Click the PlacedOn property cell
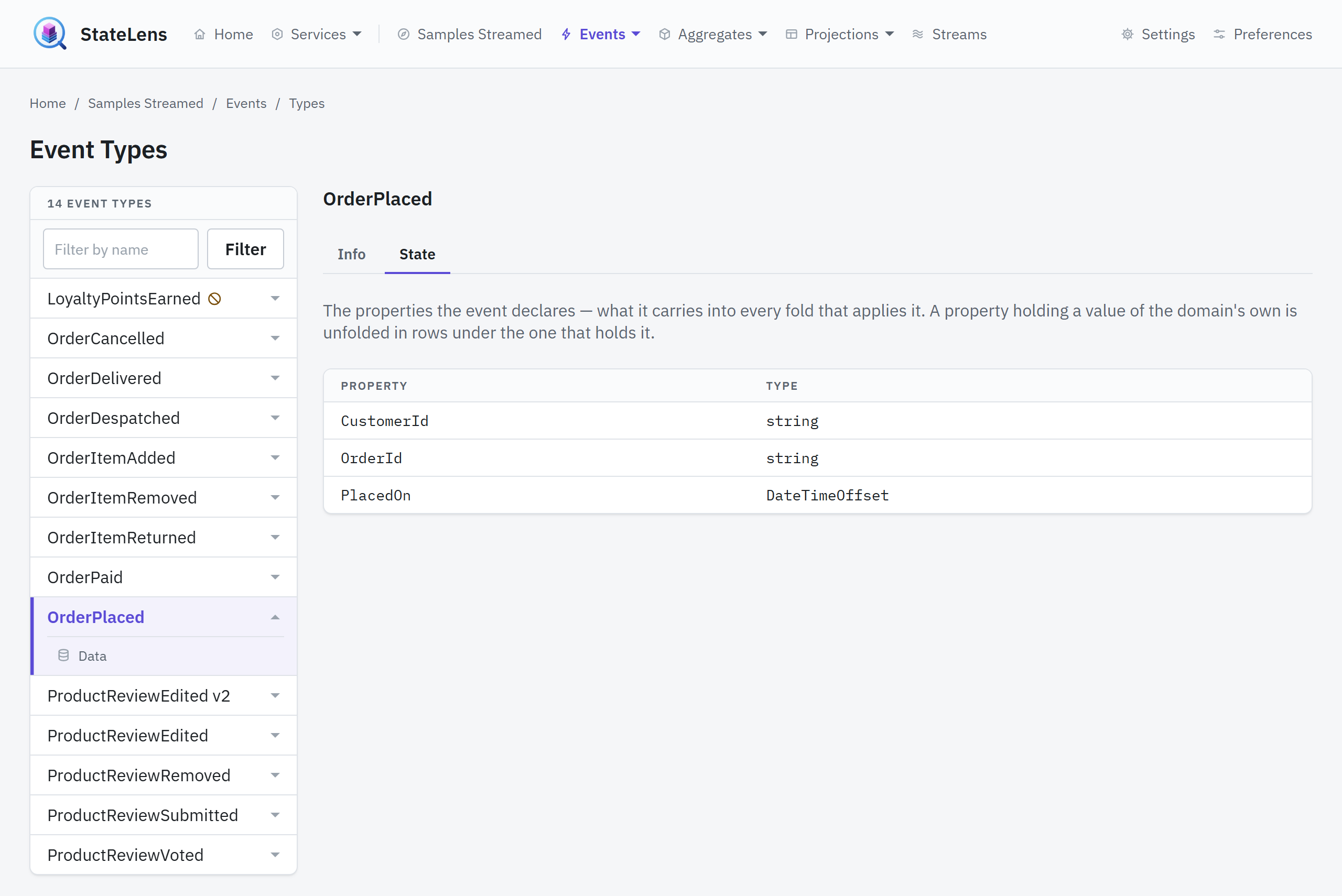 (375, 496)
